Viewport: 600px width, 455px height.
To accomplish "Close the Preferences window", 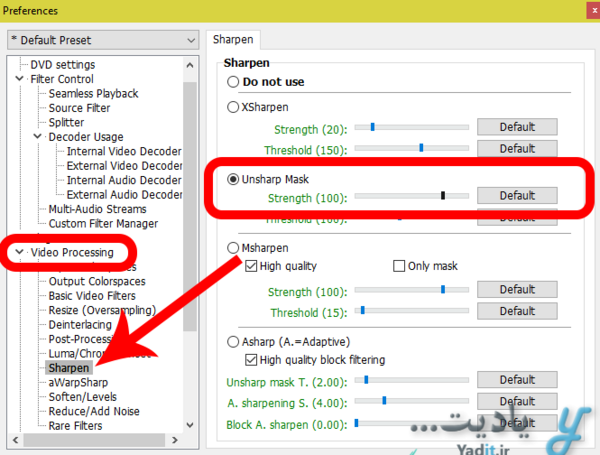I will [593, 11].
